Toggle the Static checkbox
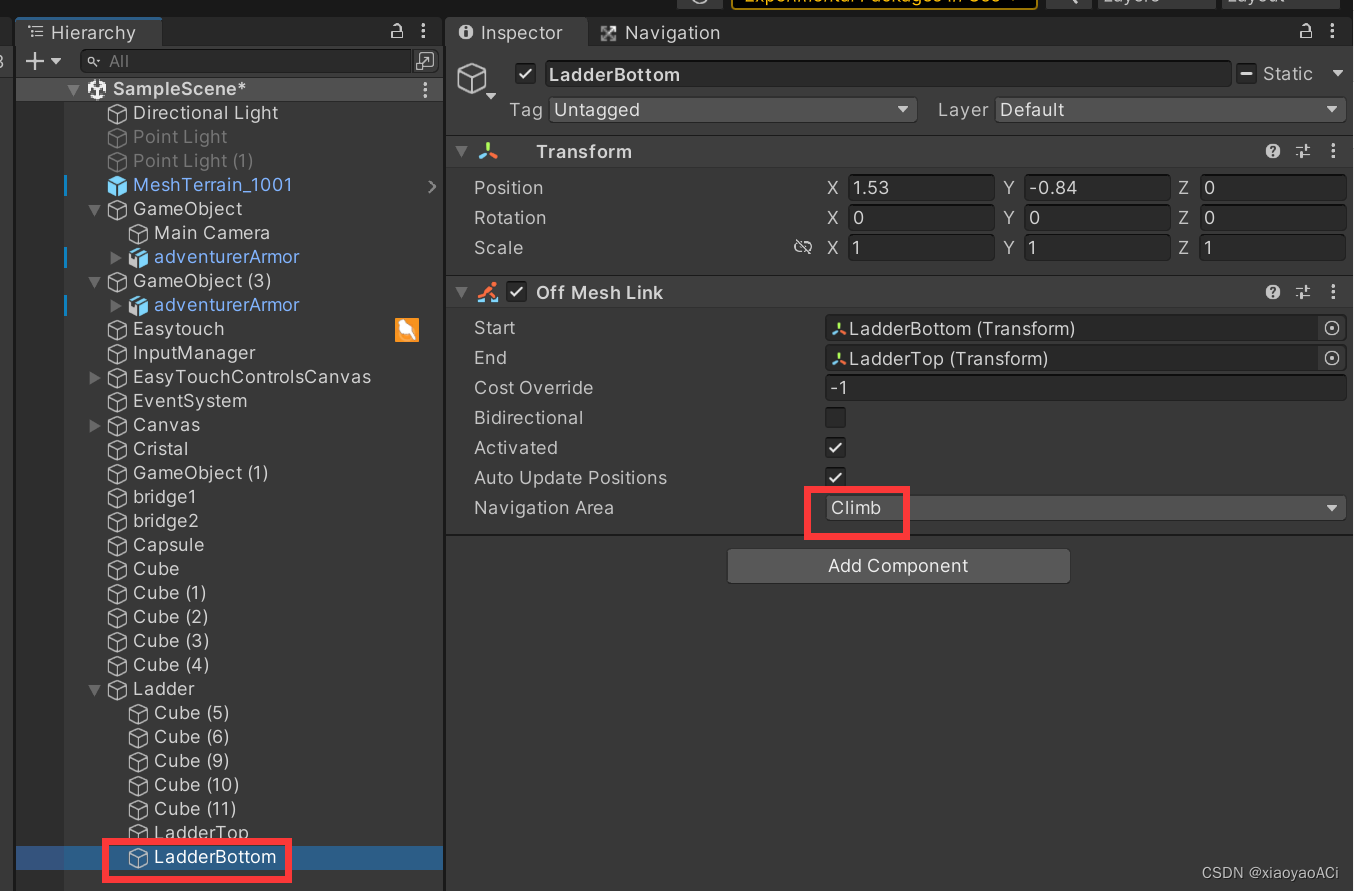 pyautogui.click(x=1247, y=74)
